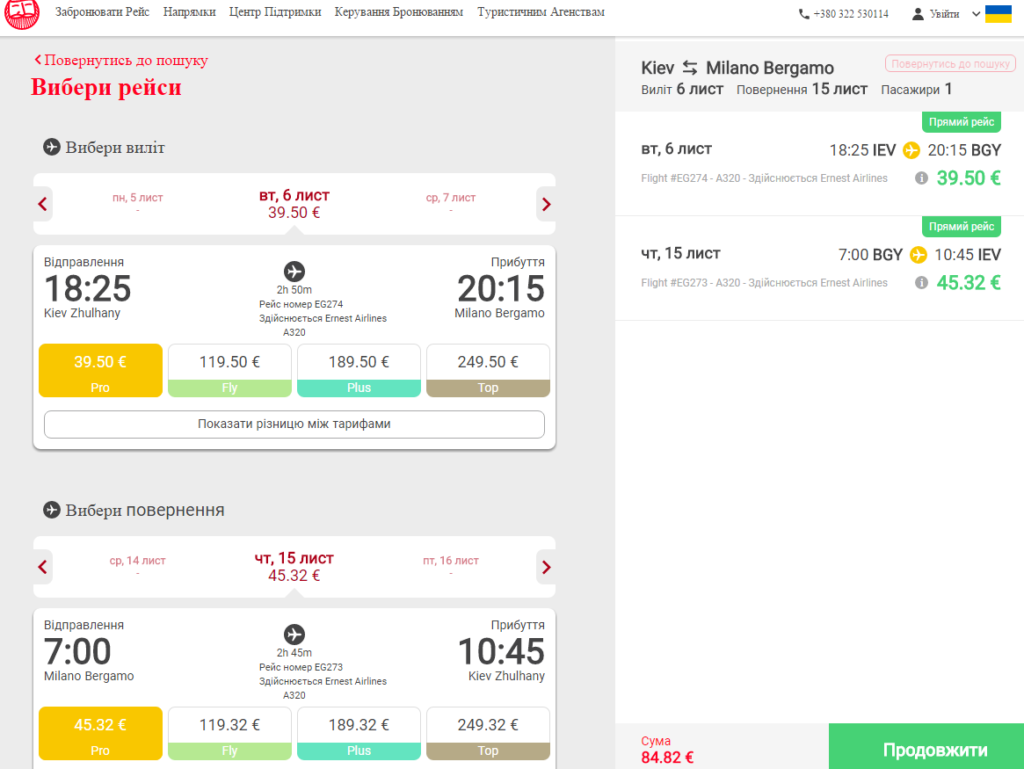Click the user profile icon next to Увійти
This screenshot has height=769, width=1024.
[918, 14]
